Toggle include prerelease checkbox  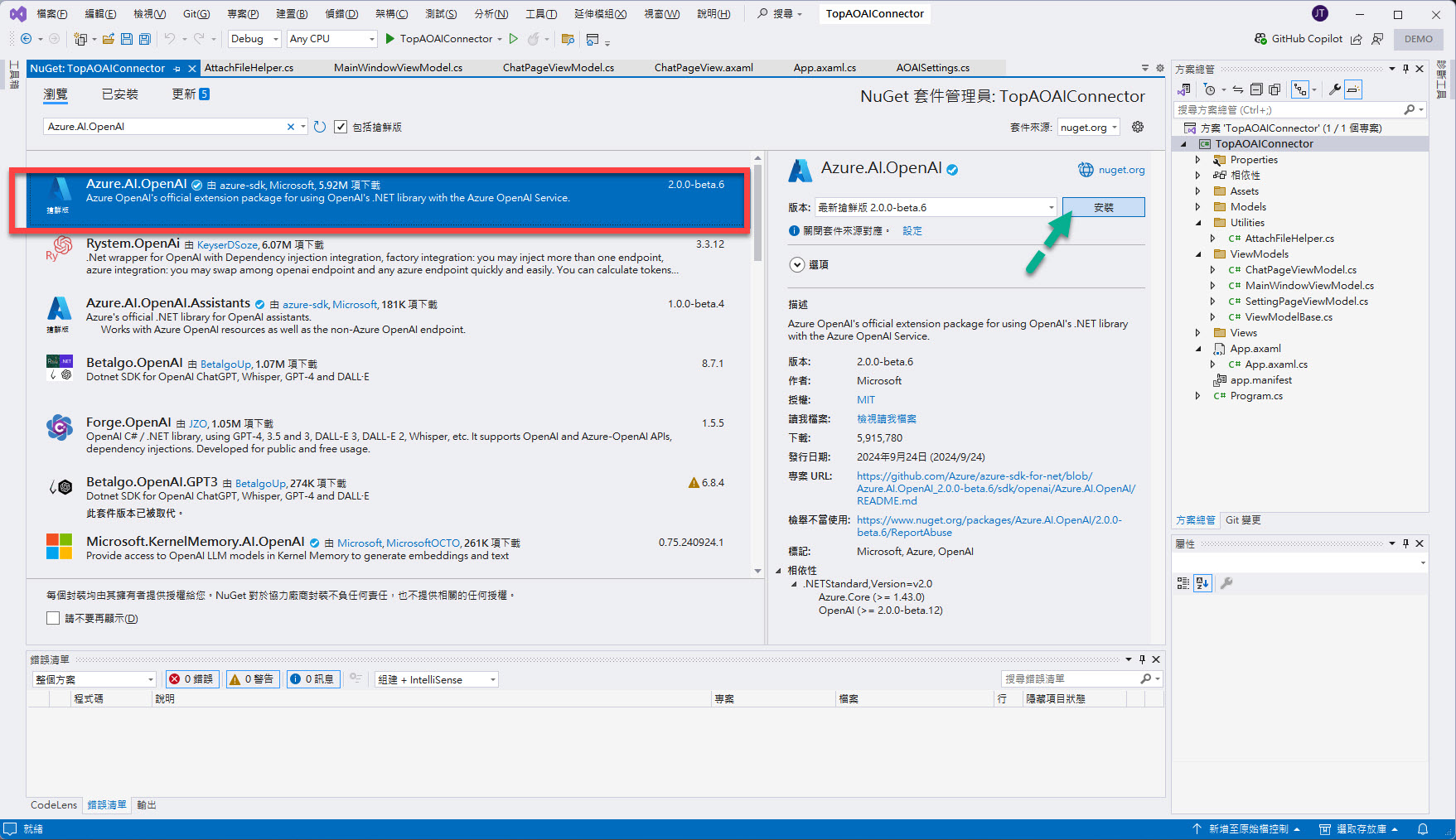(x=341, y=127)
